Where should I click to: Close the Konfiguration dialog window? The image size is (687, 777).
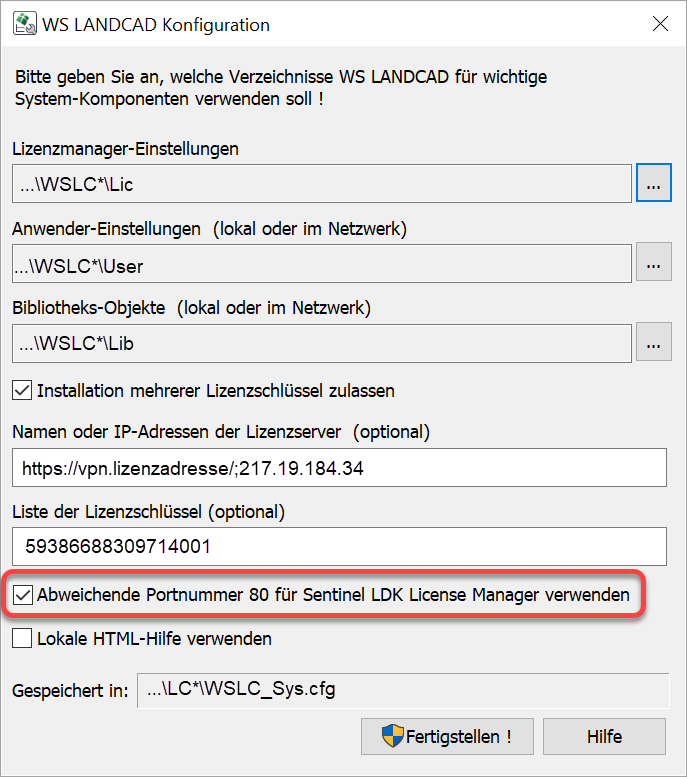[659, 24]
